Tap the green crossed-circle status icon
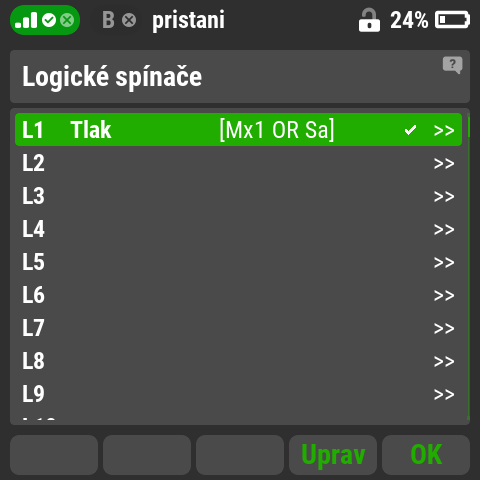 tap(67, 20)
